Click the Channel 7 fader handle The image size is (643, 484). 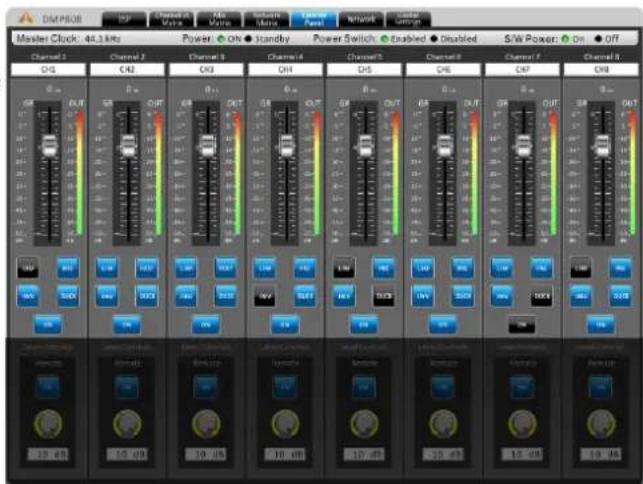pyautogui.click(x=523, y=145)
